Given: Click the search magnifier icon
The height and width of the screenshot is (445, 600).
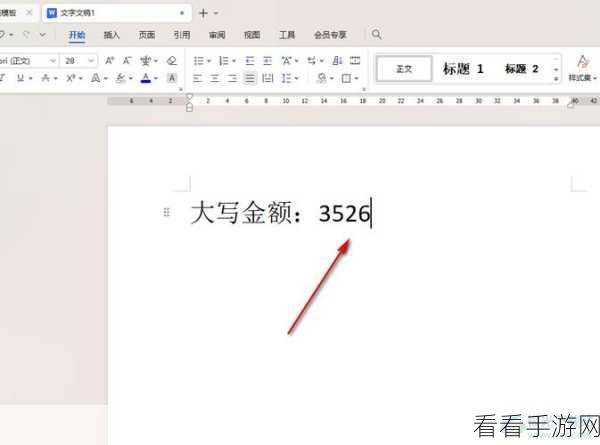Looking at the screenshot, I should (x=377, y=34).
